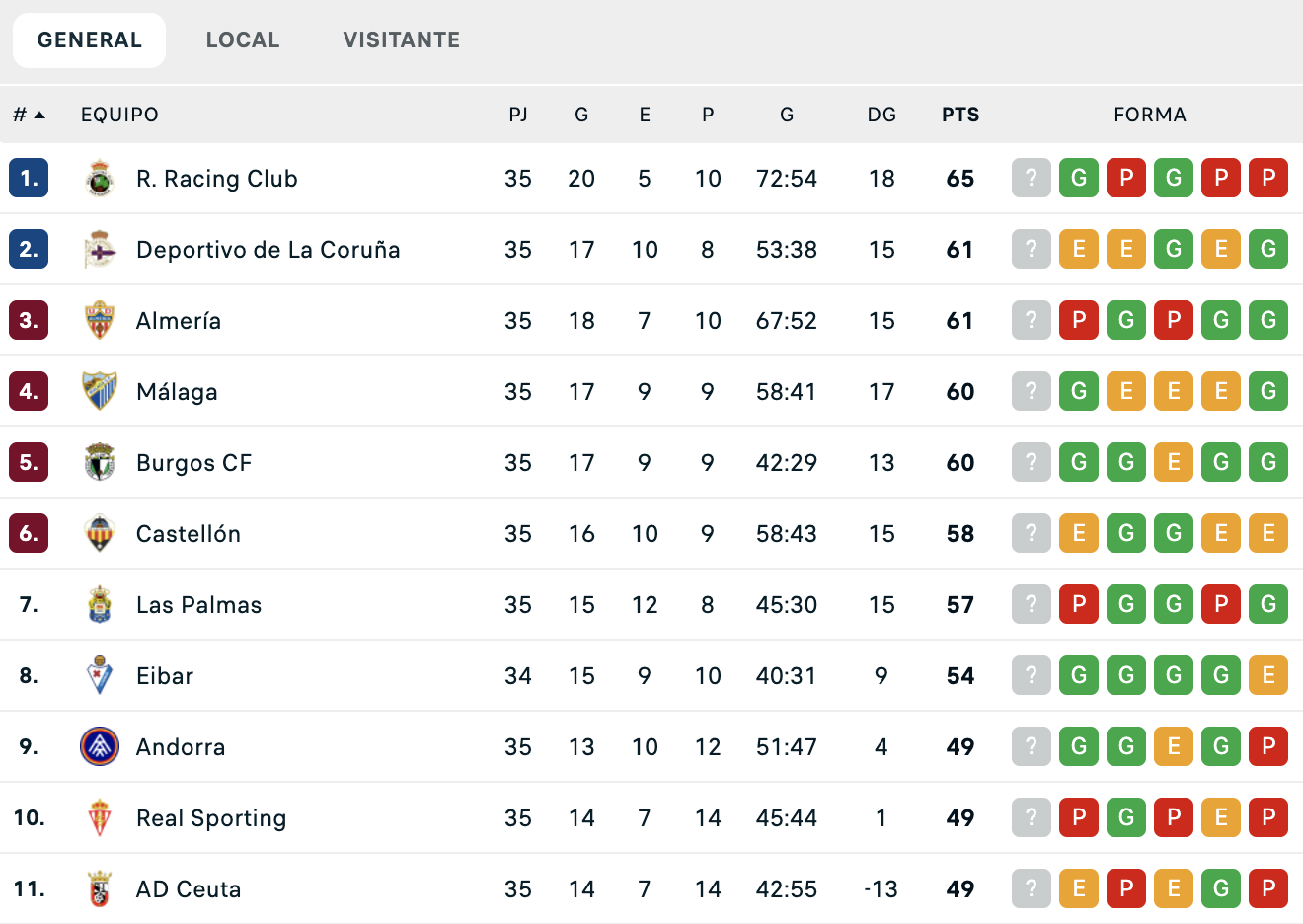1303x924 pixels.
Task: Click the red P badge in Andorra's form
Action: (1268, 746)
